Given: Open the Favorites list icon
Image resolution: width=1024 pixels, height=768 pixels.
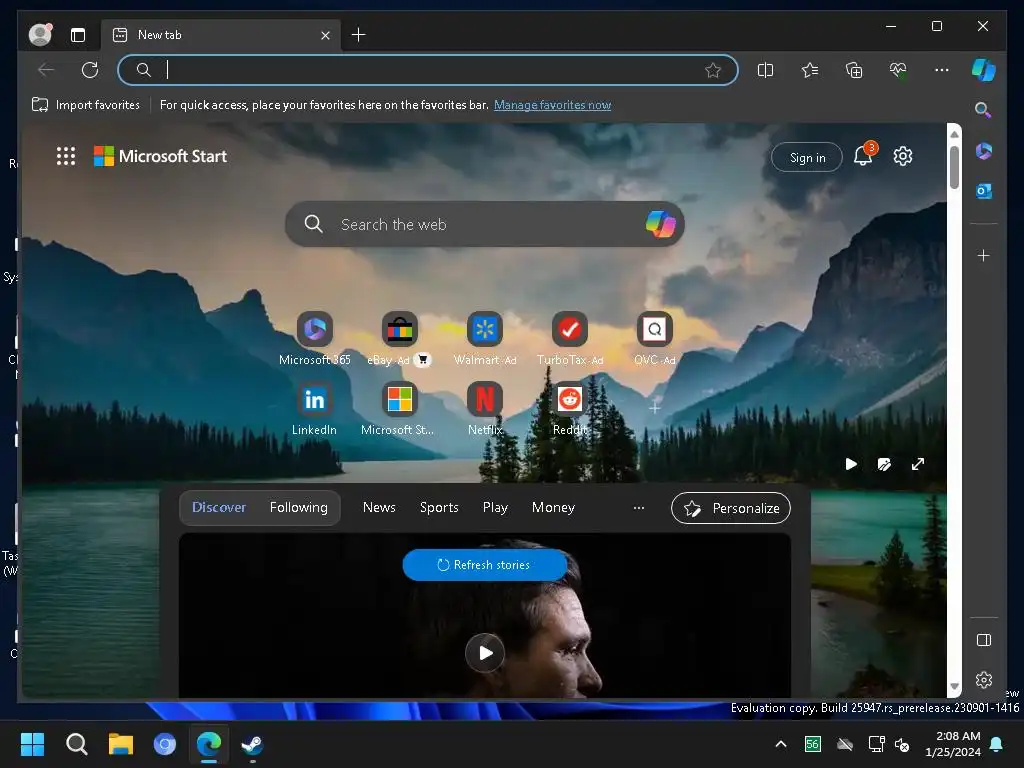Looking at the screenshot, I should (x=810, y=70).
